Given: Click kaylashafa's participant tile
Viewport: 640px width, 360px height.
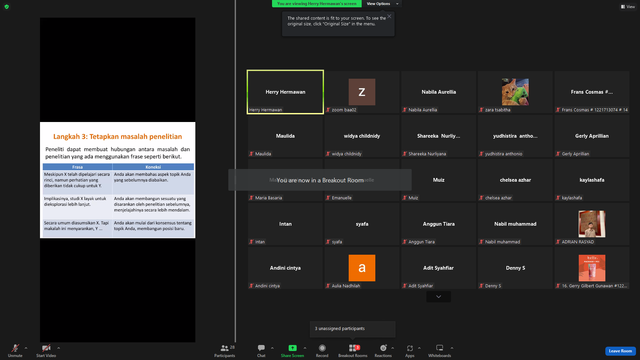Looking at the screenshot, I should (591, 180).
